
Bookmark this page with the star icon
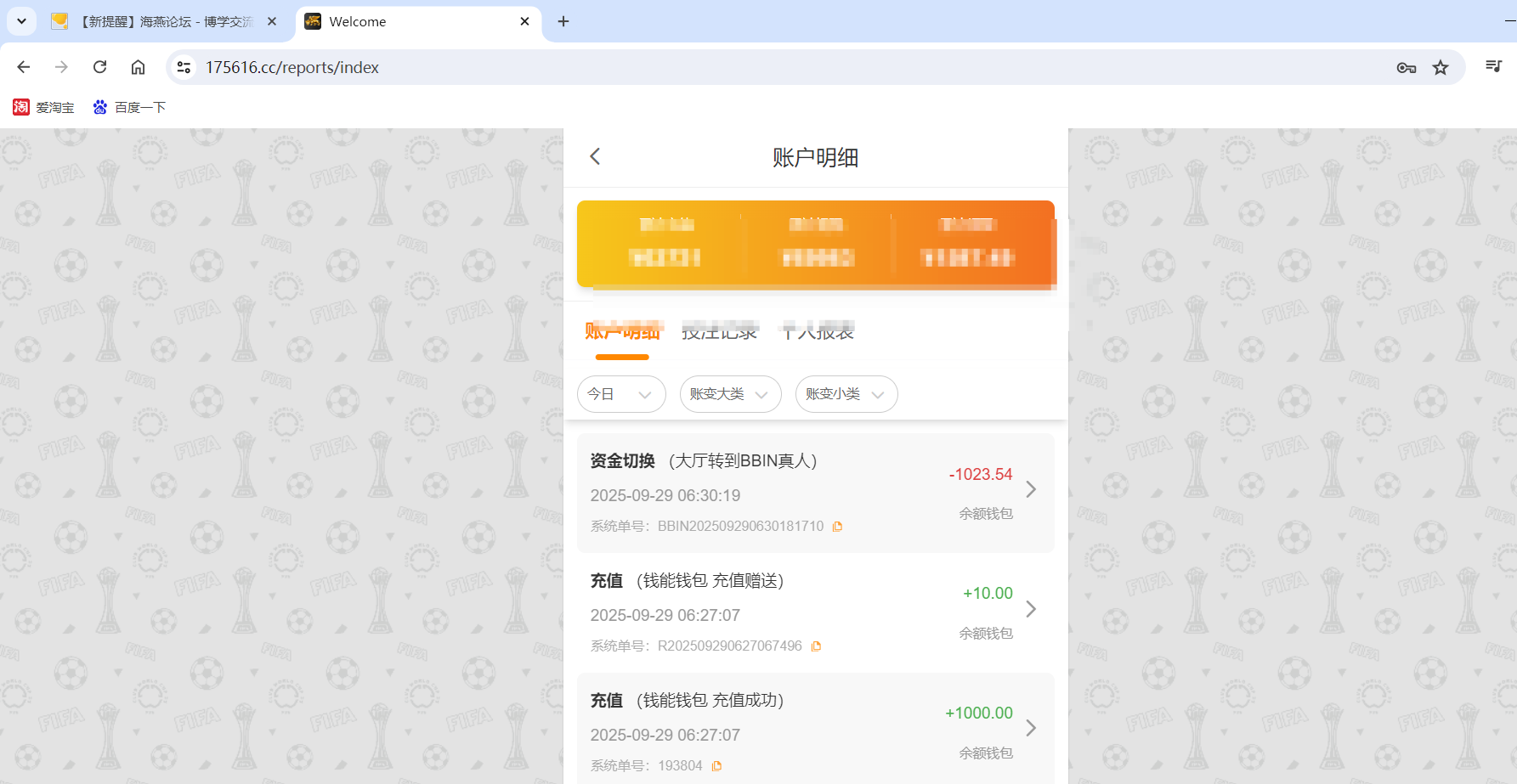(x=1441, y=67)
